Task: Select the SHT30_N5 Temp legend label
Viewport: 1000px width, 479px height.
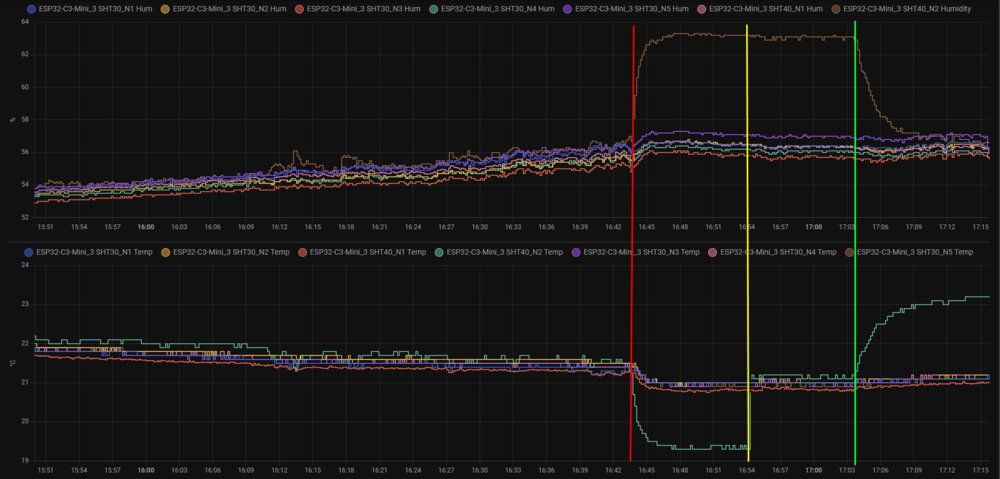Action: tap(915, 252)
